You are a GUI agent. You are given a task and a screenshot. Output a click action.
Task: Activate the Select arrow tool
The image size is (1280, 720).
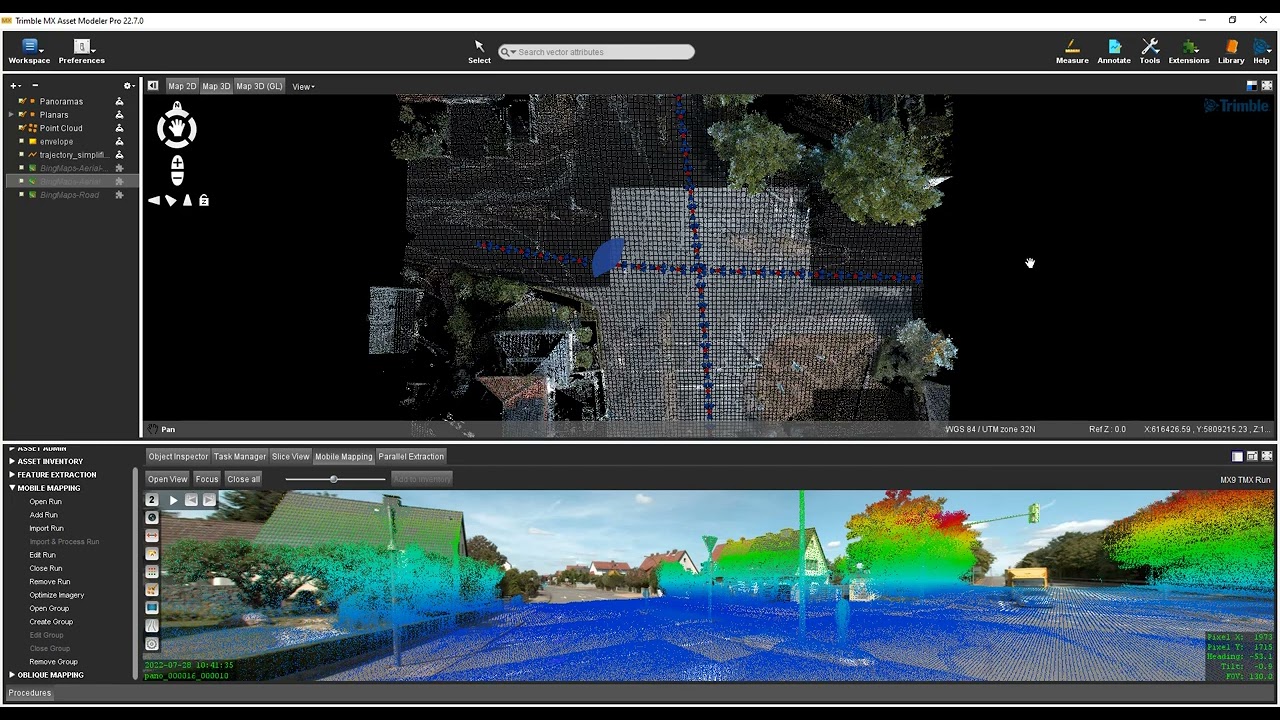(x=479, y=52)
